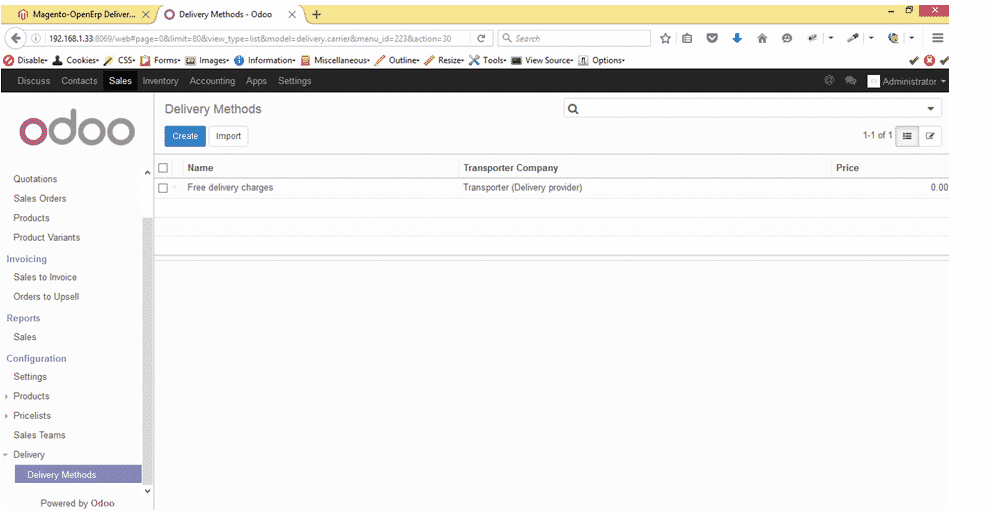Viewport: 990px width, 512px height.
Task: Open the Inventory top menu
Action: [x=160, y=81]
